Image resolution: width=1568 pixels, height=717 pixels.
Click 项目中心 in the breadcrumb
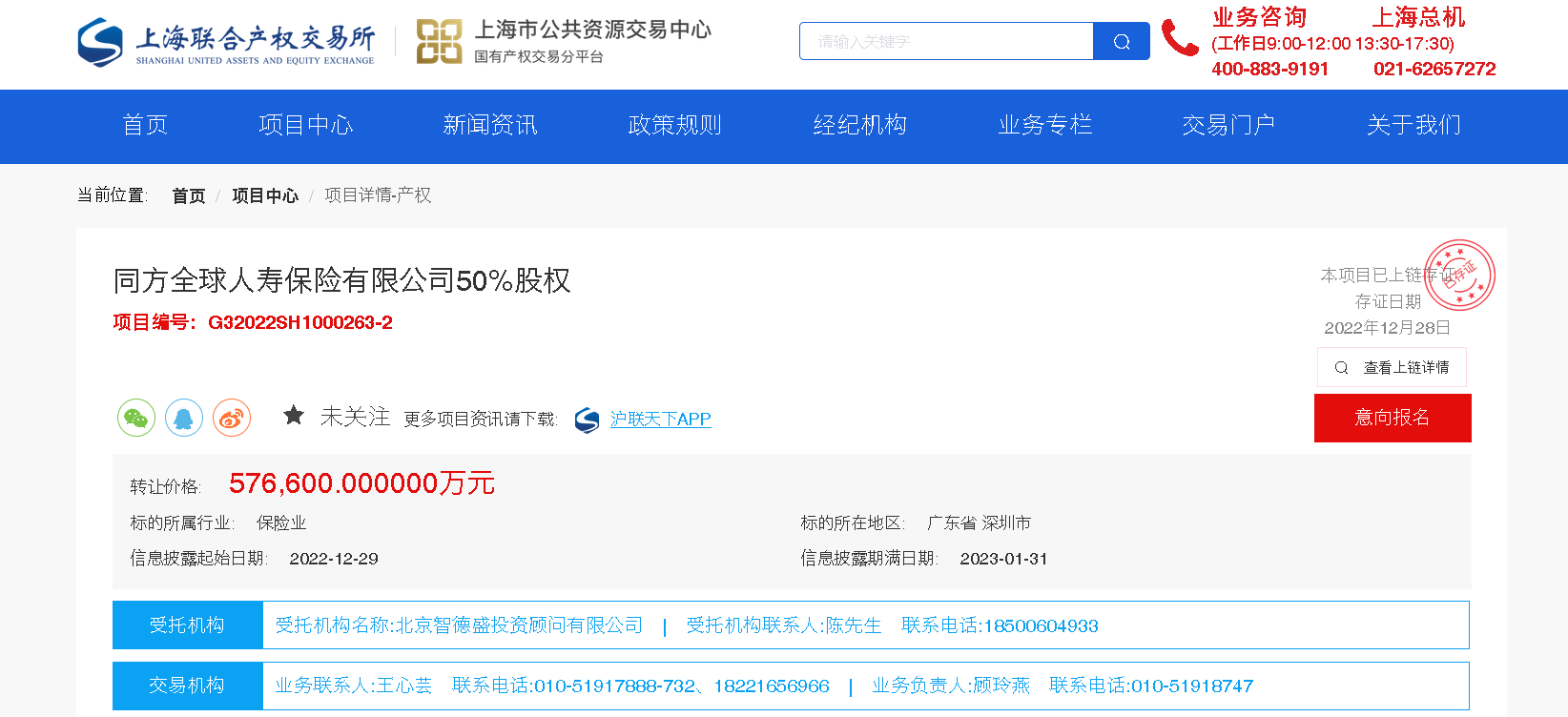pyautogui.click(x=265, y=195)
